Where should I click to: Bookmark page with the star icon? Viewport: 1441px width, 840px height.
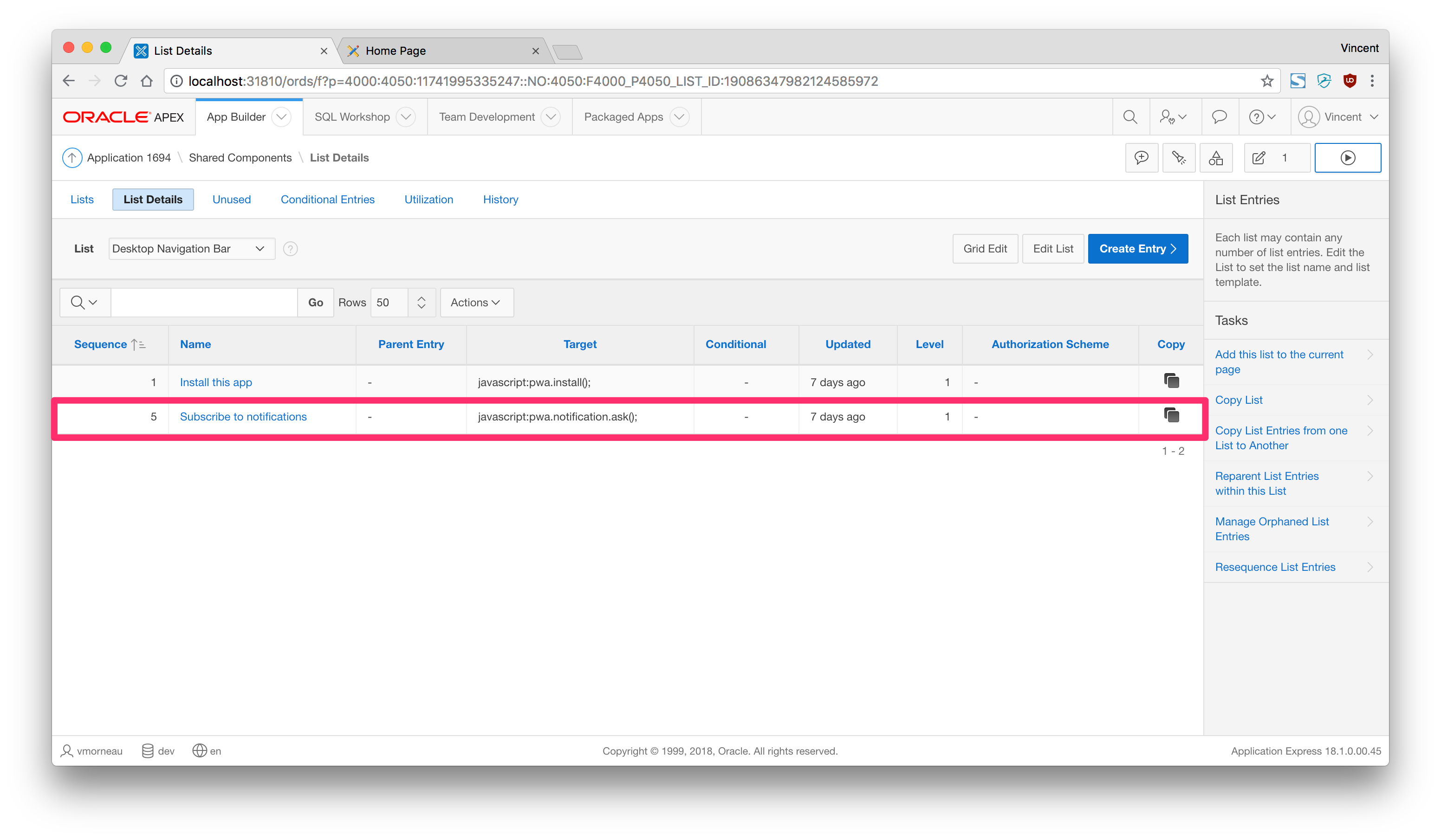pos(1266,81)
